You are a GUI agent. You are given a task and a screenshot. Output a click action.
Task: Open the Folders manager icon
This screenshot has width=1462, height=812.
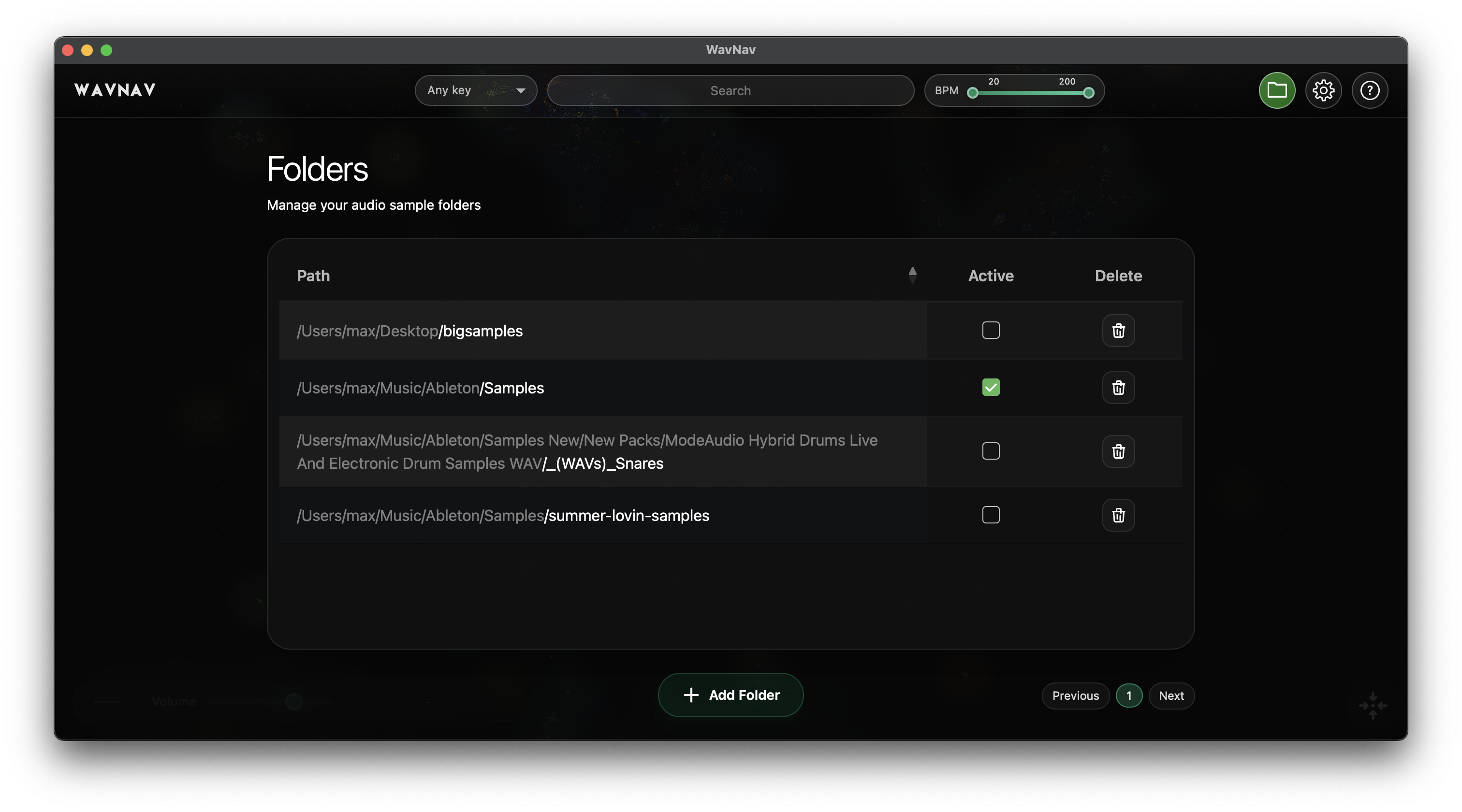pos(1276,90)
